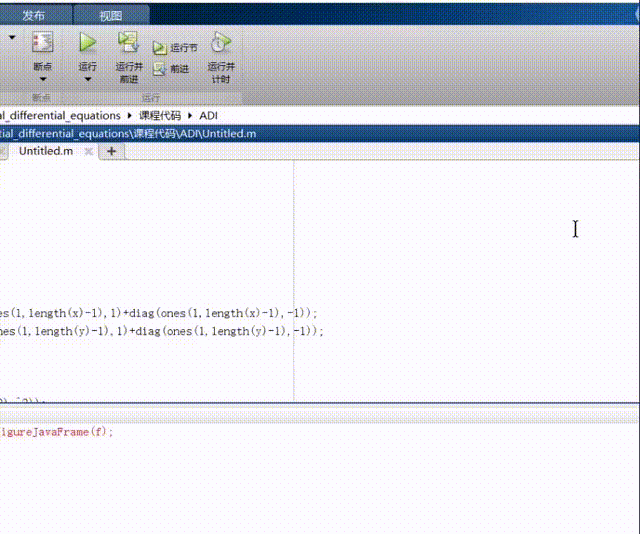Expand arrow before 课程代码 in address path
This screenshot has height=534, width=640.
(x=129, y=116)
